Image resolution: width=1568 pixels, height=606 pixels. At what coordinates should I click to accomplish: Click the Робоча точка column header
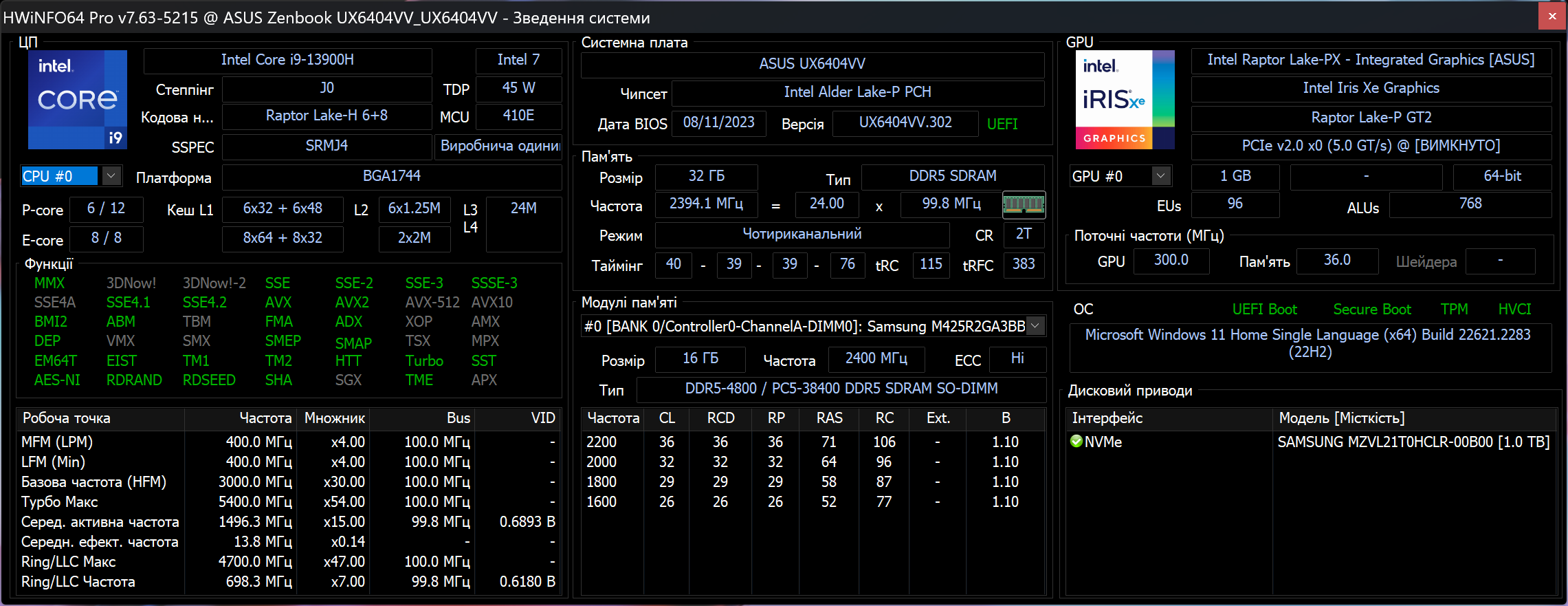click(x=67, y=418)
